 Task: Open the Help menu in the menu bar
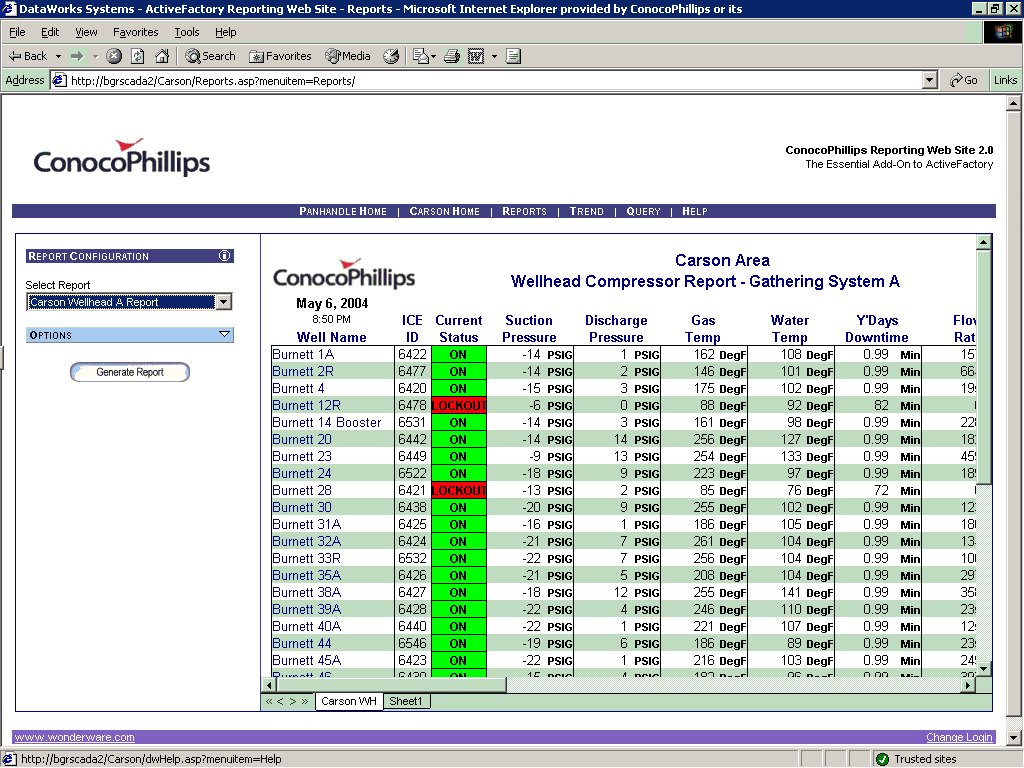coord(225,32)
